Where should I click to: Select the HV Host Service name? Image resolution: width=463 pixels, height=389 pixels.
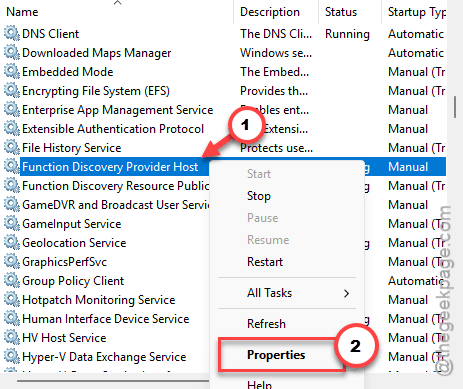(x=64, y=338)
